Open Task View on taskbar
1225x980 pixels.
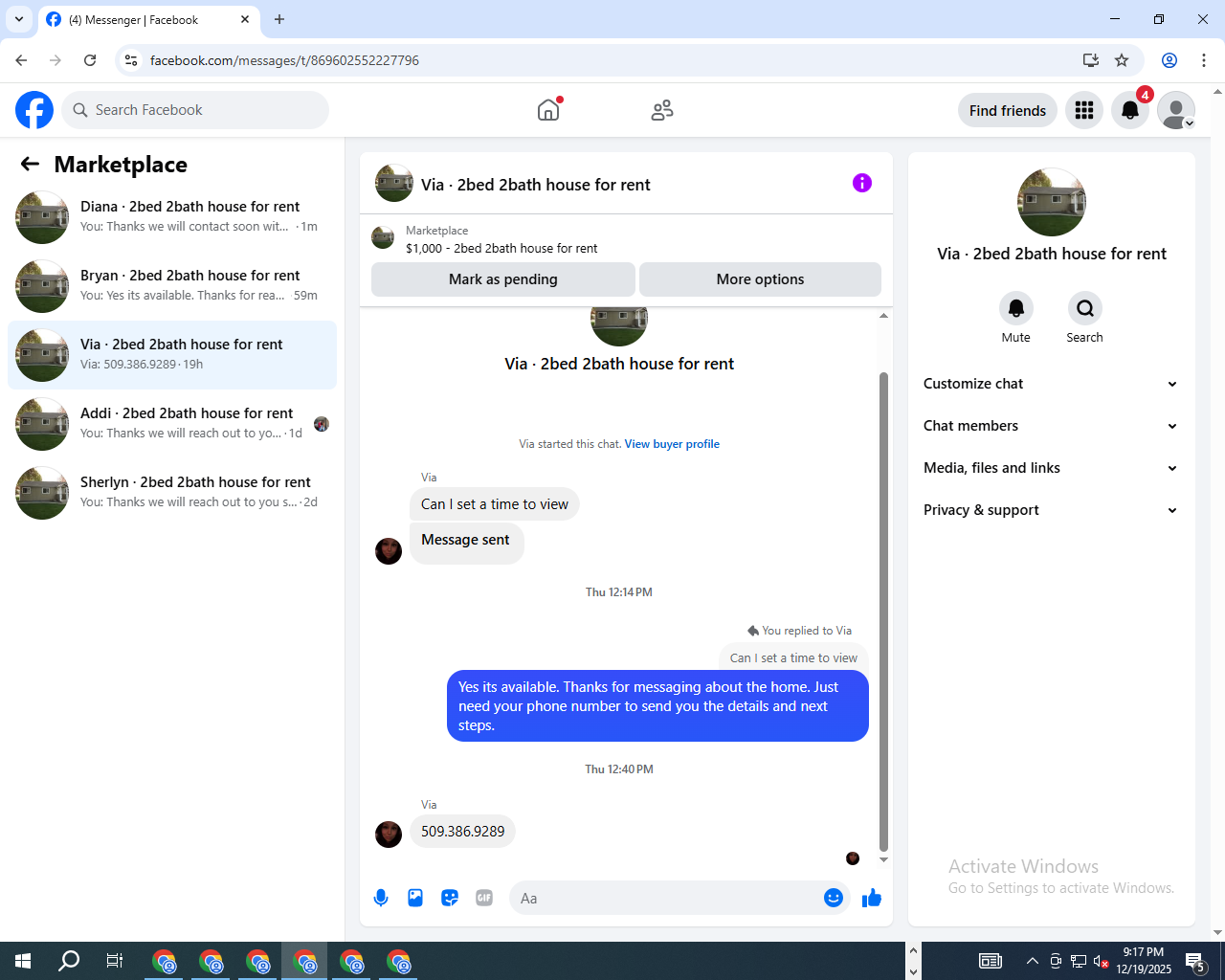[115, 961]
